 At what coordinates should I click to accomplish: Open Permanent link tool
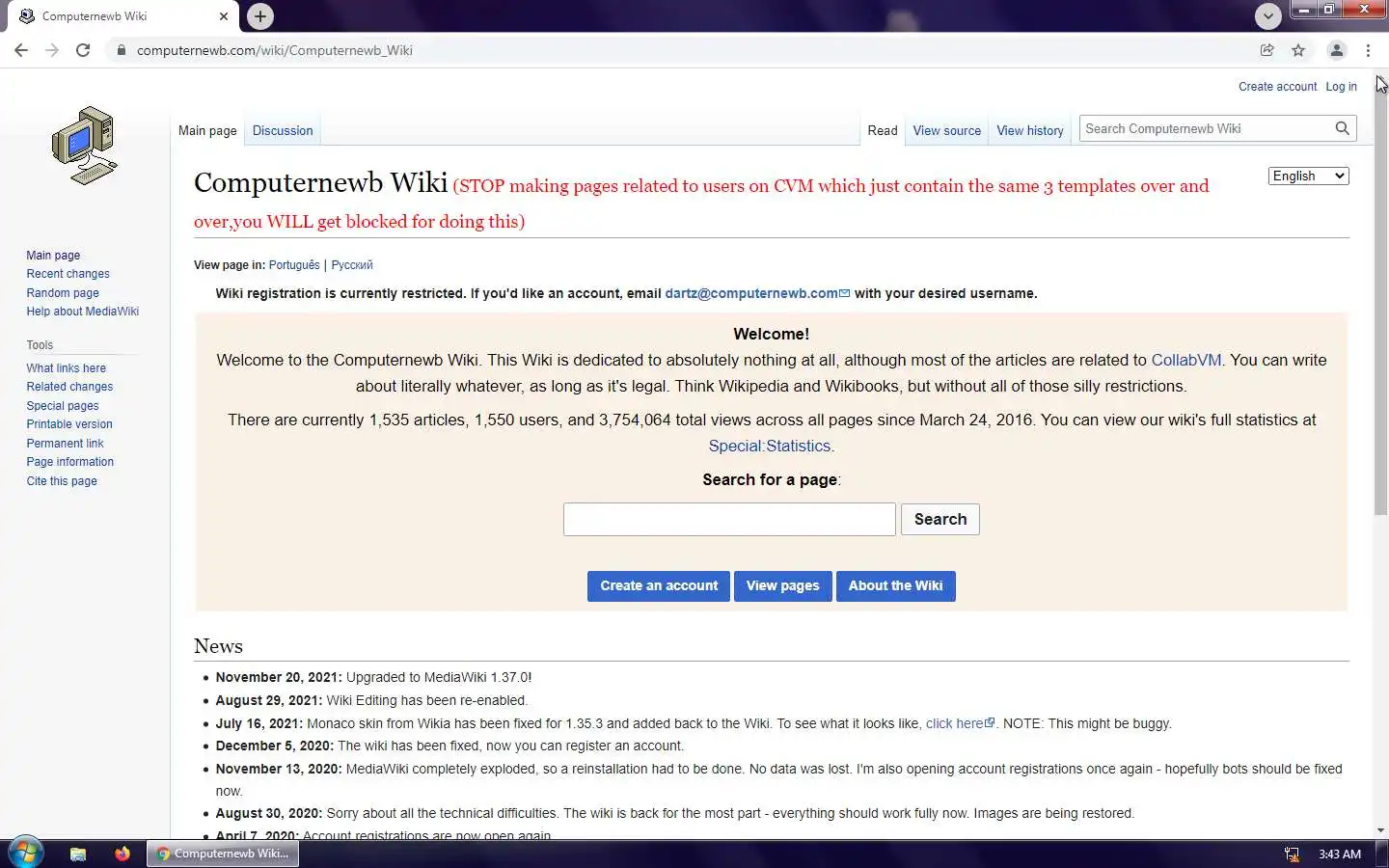[x=65, y=444]
